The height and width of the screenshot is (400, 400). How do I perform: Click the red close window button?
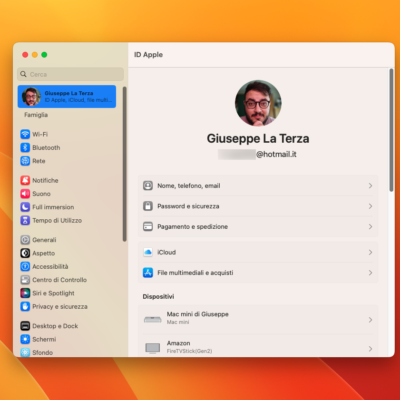click(x=25, y=55)
